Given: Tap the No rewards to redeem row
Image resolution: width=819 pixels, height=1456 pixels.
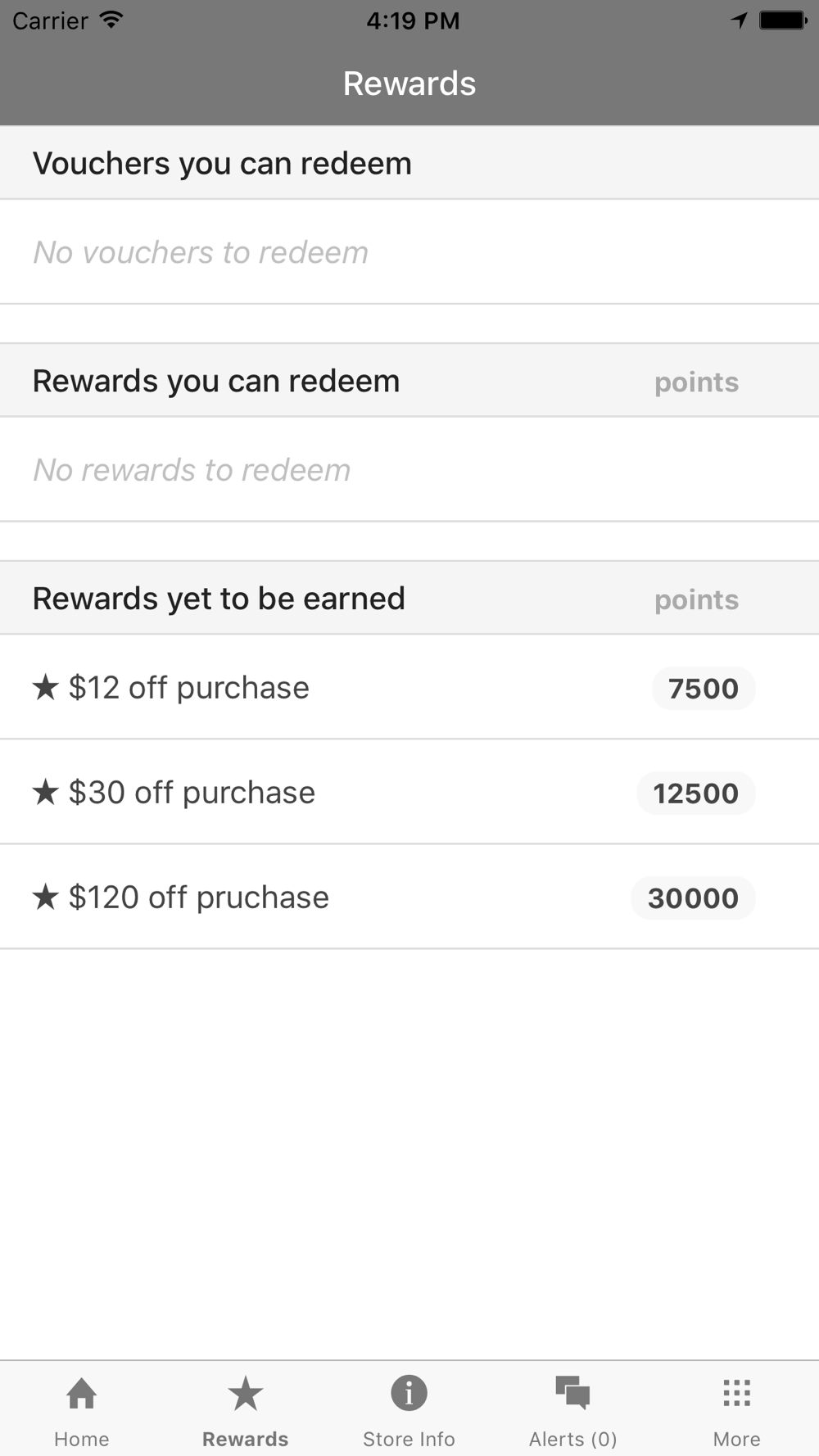Looking at the screenshot, I should point(409,469).
